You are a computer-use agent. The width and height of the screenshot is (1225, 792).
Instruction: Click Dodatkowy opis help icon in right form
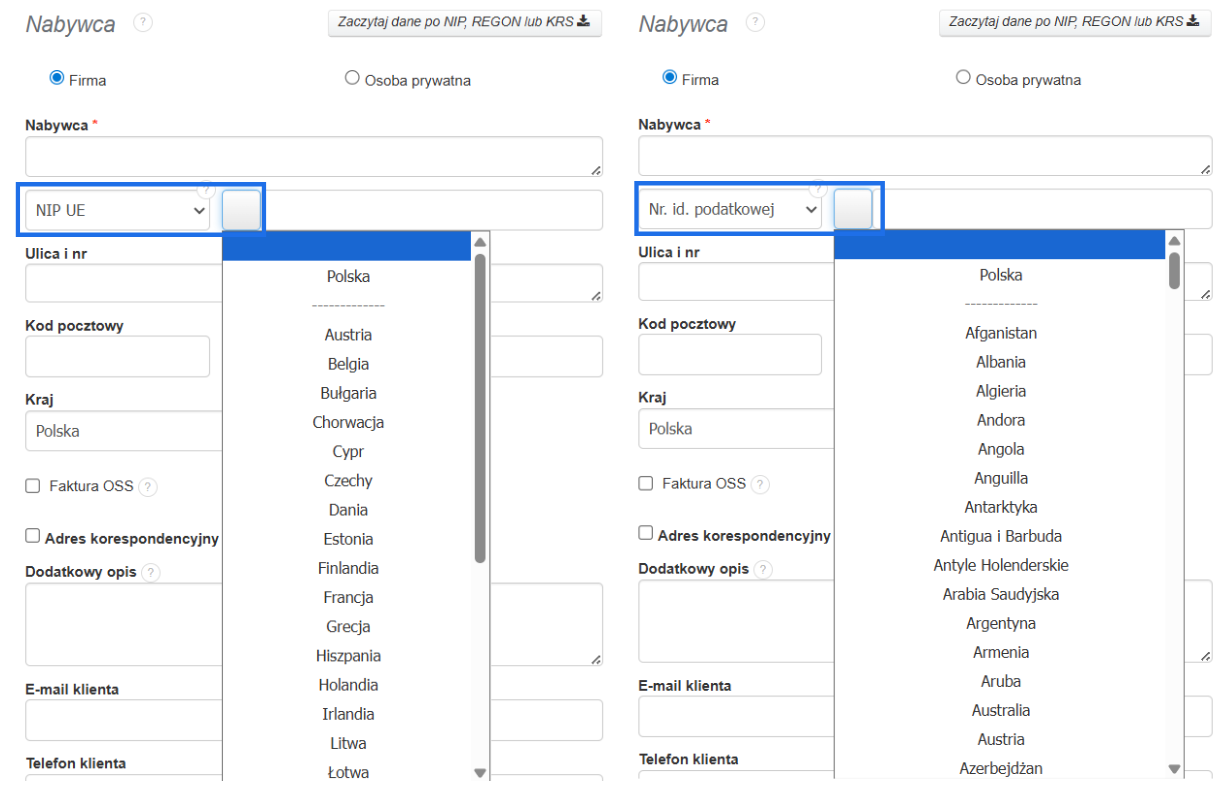click(763, 569)
